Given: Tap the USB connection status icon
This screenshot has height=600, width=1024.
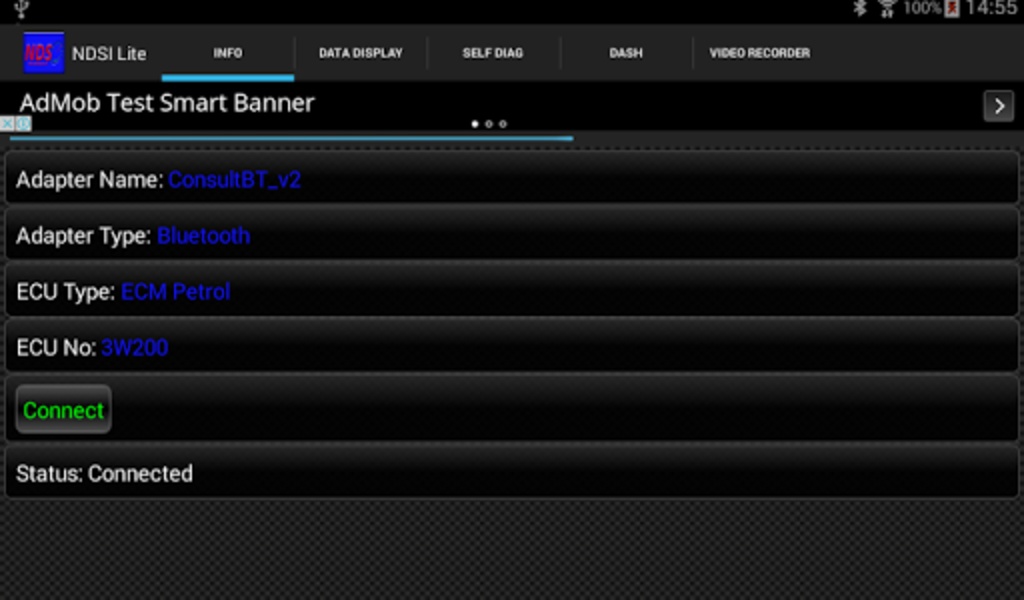Looking at the screenshot, I should click(x=22, y=8).
